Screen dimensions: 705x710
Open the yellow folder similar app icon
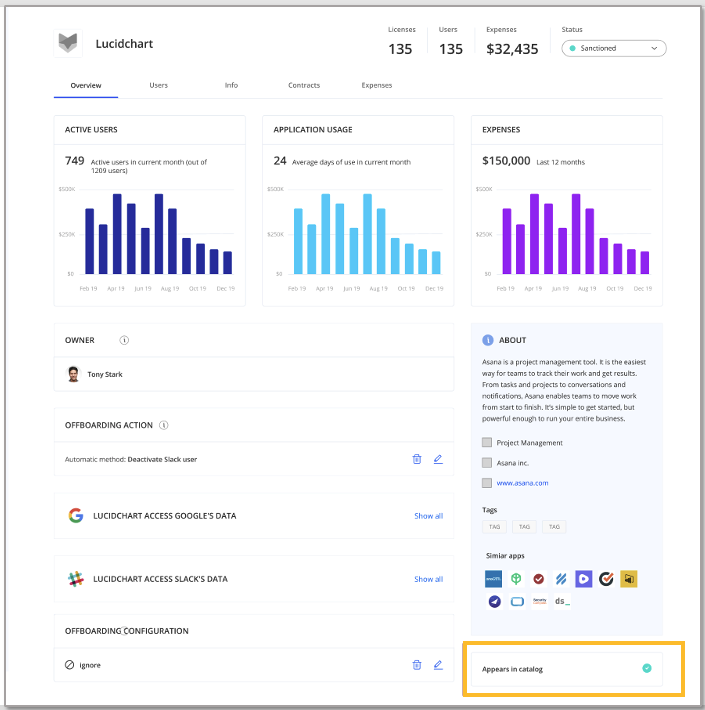pos(628,579)
